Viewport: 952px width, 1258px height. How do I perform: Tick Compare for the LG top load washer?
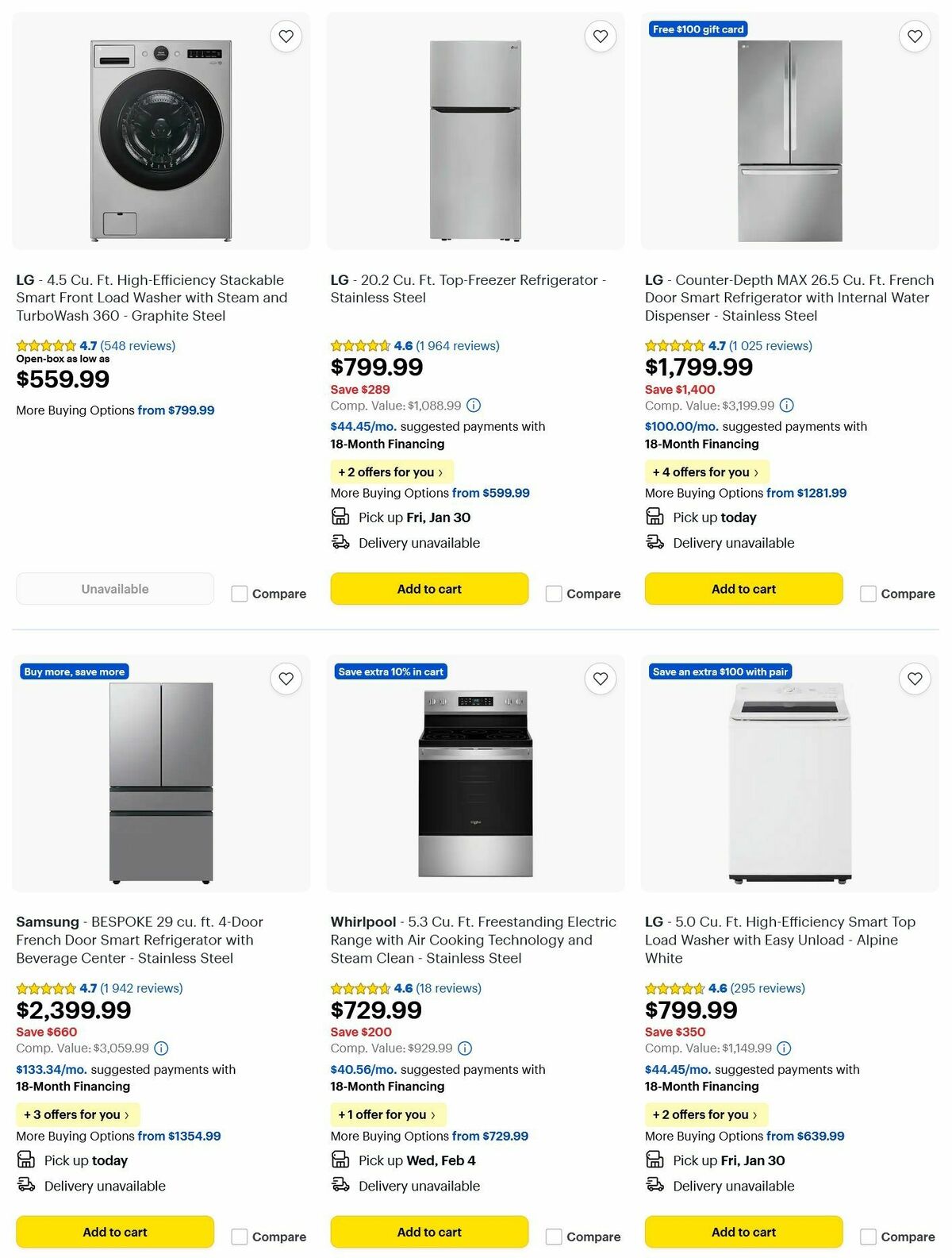point(868,1236)
